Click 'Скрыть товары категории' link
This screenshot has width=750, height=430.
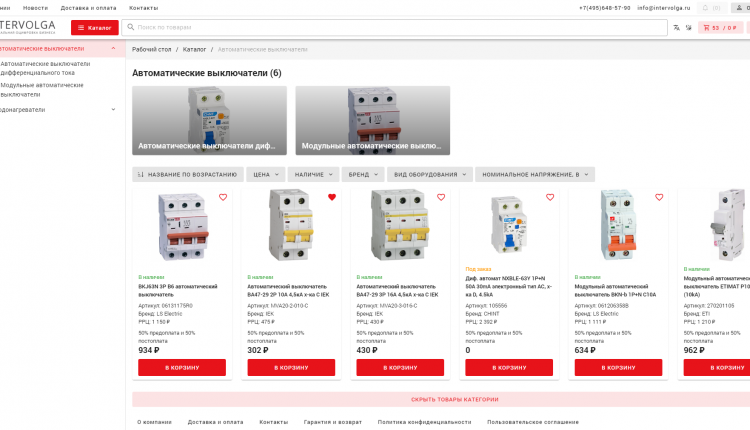pos(454,399)
